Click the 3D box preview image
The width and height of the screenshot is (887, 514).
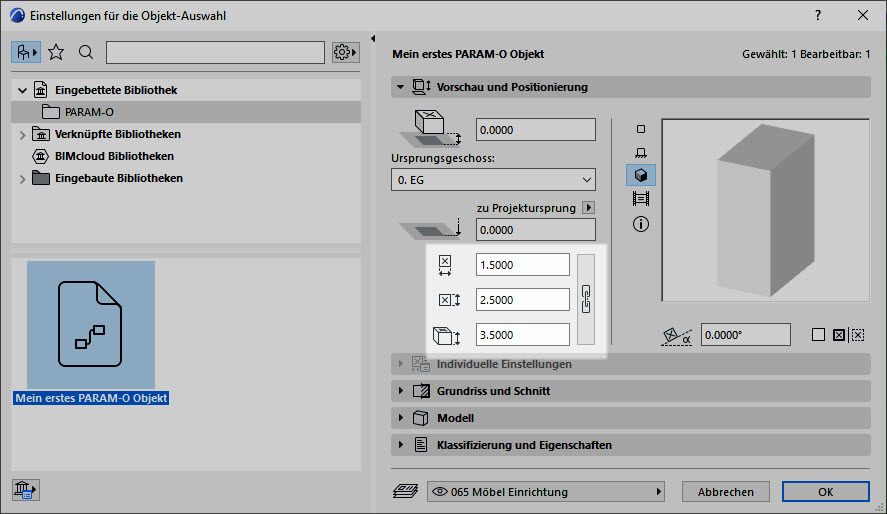tap(765, 210)
